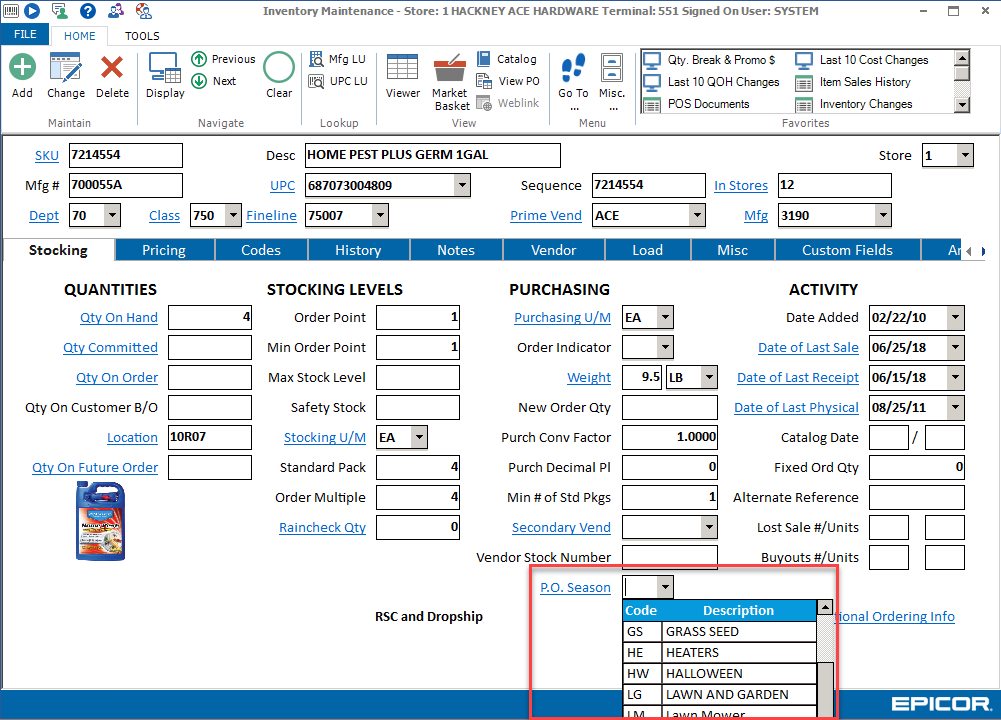Switch to the Pricing tab
1001x720 pixels.
164,250
